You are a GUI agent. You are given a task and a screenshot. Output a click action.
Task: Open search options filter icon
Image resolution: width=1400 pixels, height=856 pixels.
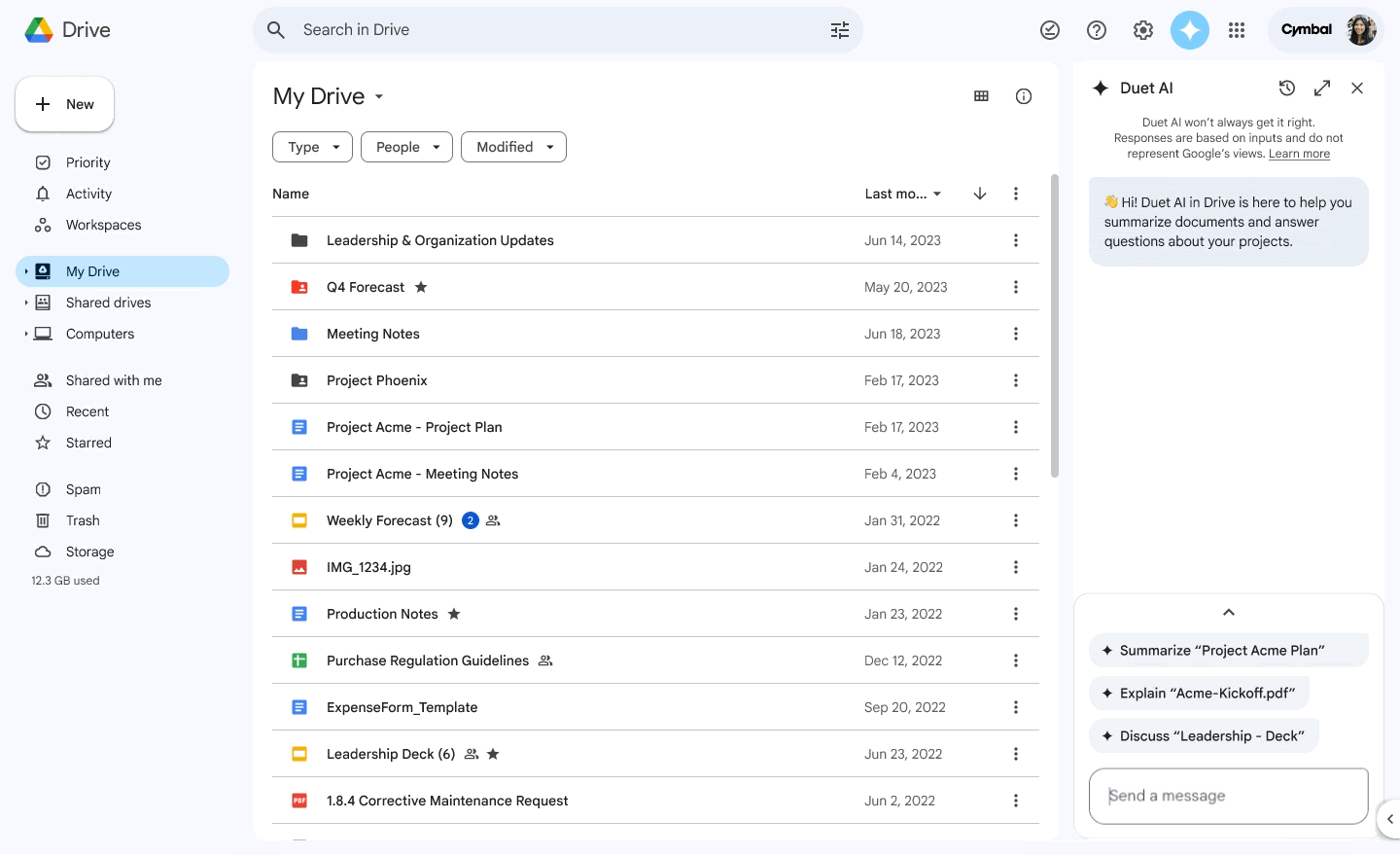pyautogui.click(x=840, y=30)
